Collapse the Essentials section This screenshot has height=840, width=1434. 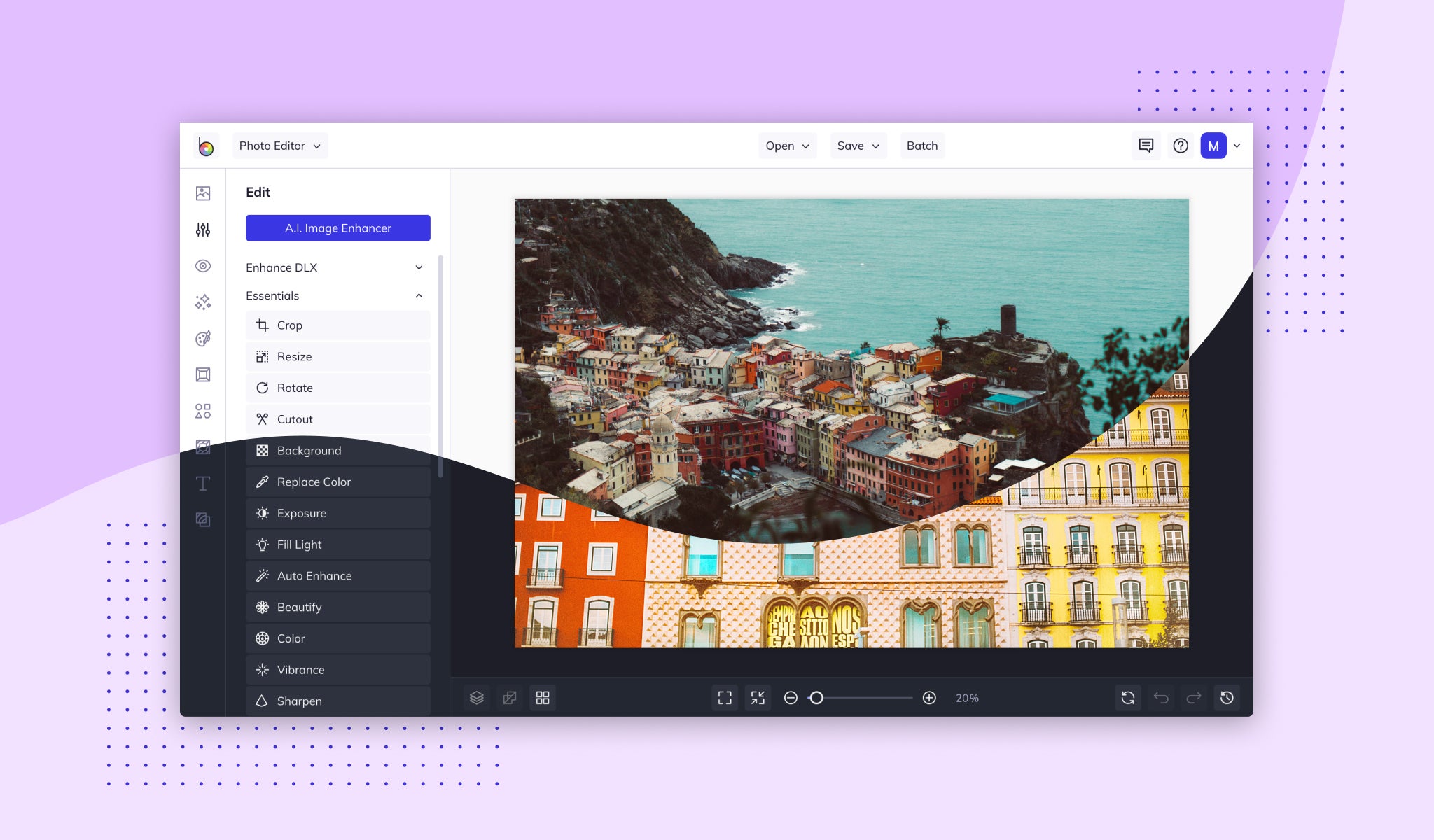click(418, 295)
